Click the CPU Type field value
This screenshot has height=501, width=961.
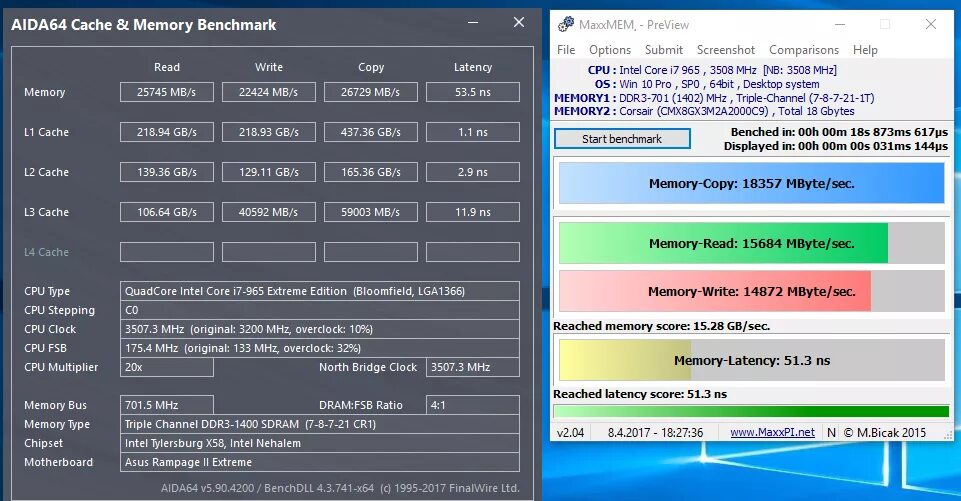pos(320,291)
